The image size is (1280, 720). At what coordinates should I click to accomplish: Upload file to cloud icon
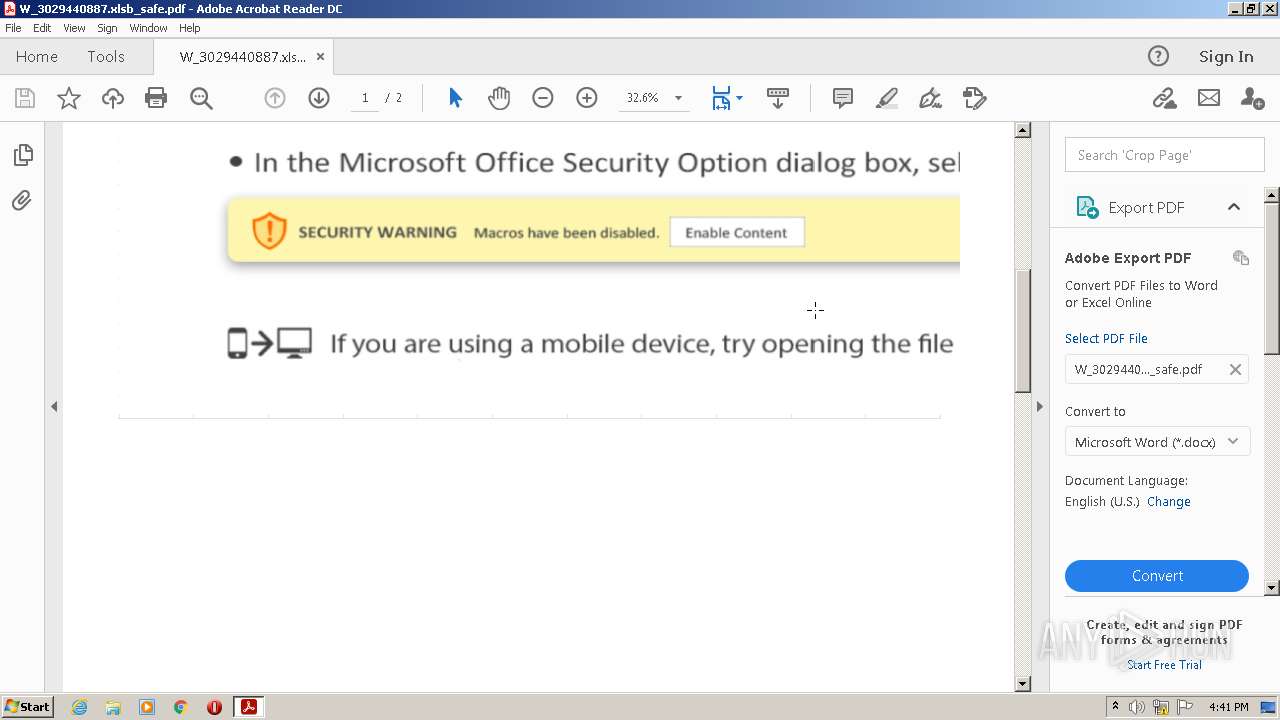[113, 98]
